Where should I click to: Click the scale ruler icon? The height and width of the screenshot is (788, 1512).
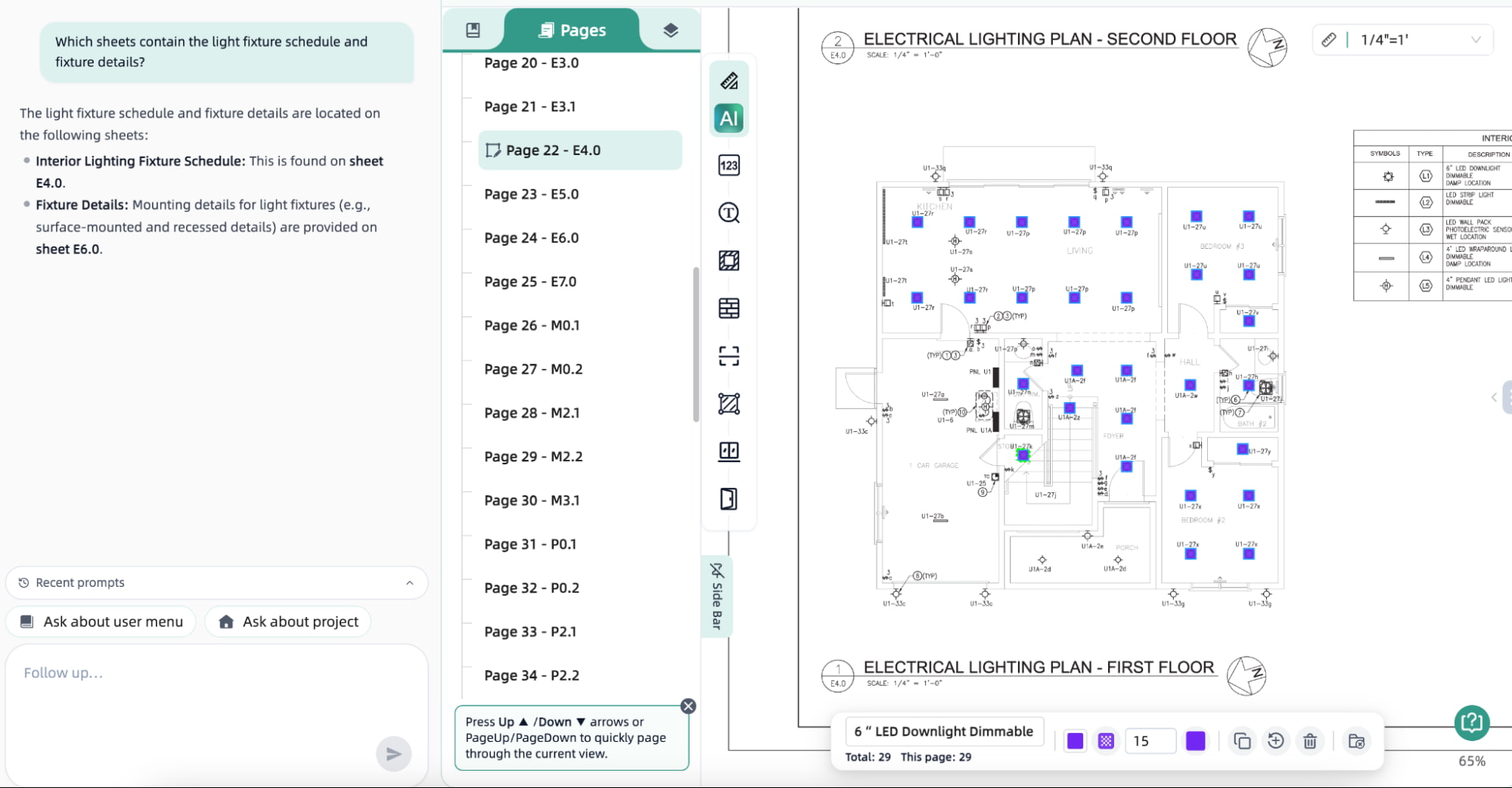[1329, 39]
